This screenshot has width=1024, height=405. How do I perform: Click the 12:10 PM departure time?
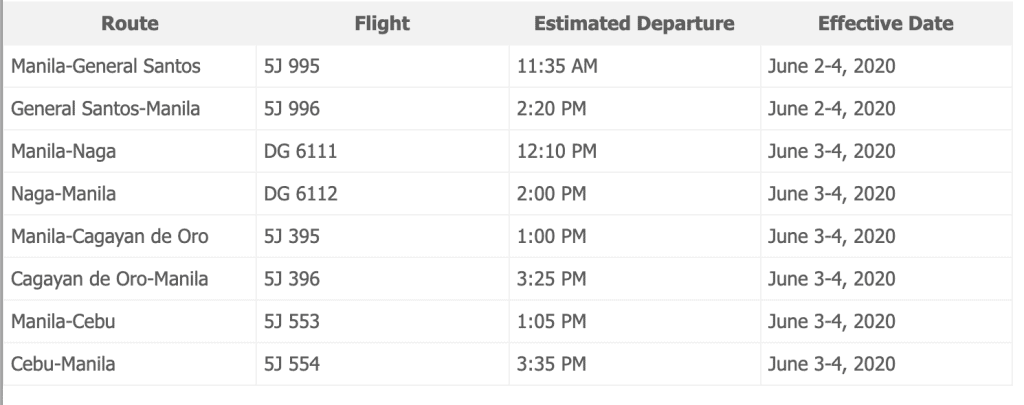click(556, 152)
